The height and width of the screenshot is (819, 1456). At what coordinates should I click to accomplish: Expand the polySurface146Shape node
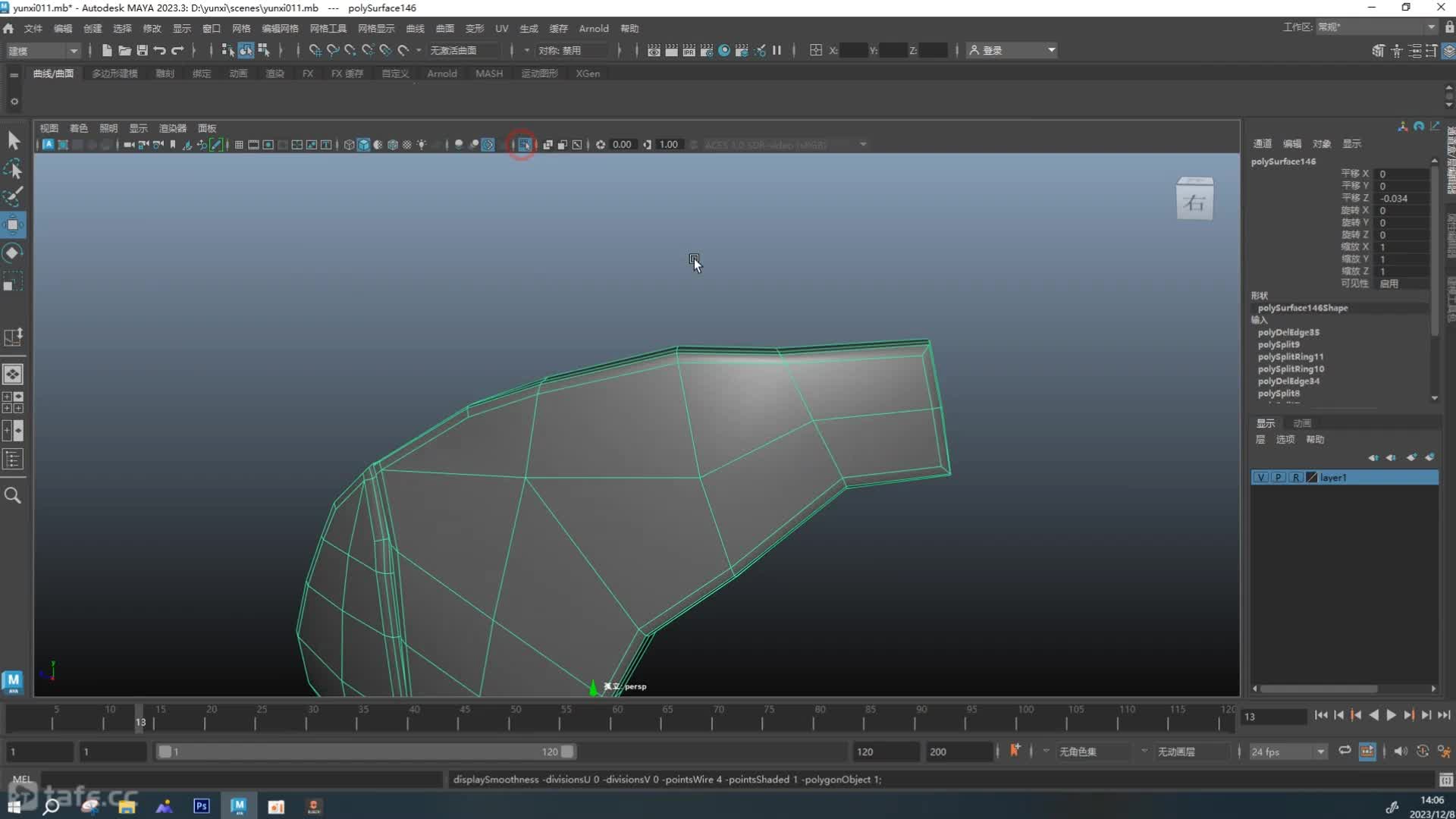point(1303,308)
